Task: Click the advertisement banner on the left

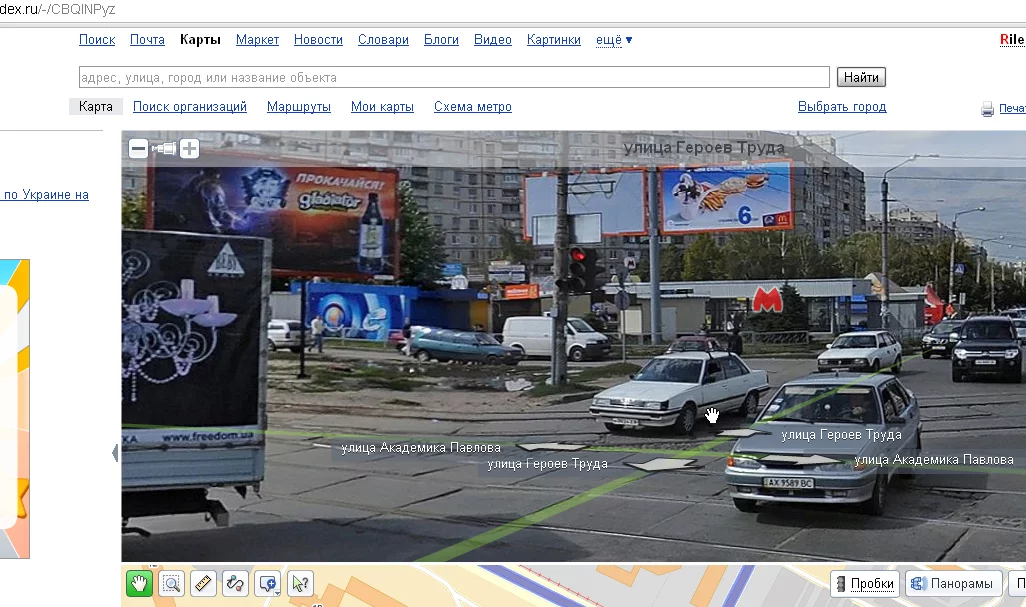Action: tap(14, 409)
